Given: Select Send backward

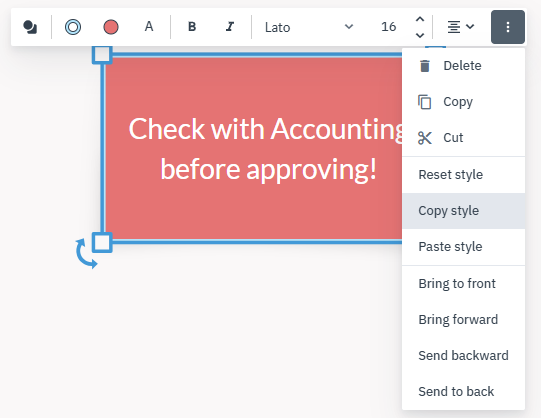Looking at the screenshot, I should 463,356.
